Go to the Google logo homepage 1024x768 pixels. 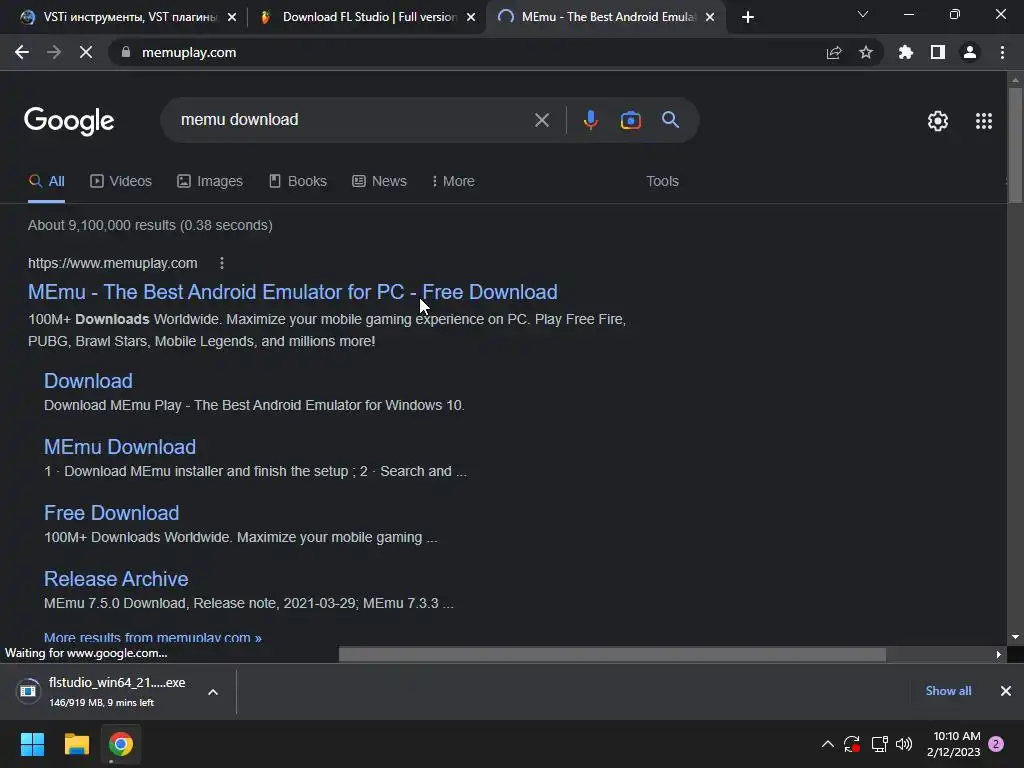pos(69,121)
